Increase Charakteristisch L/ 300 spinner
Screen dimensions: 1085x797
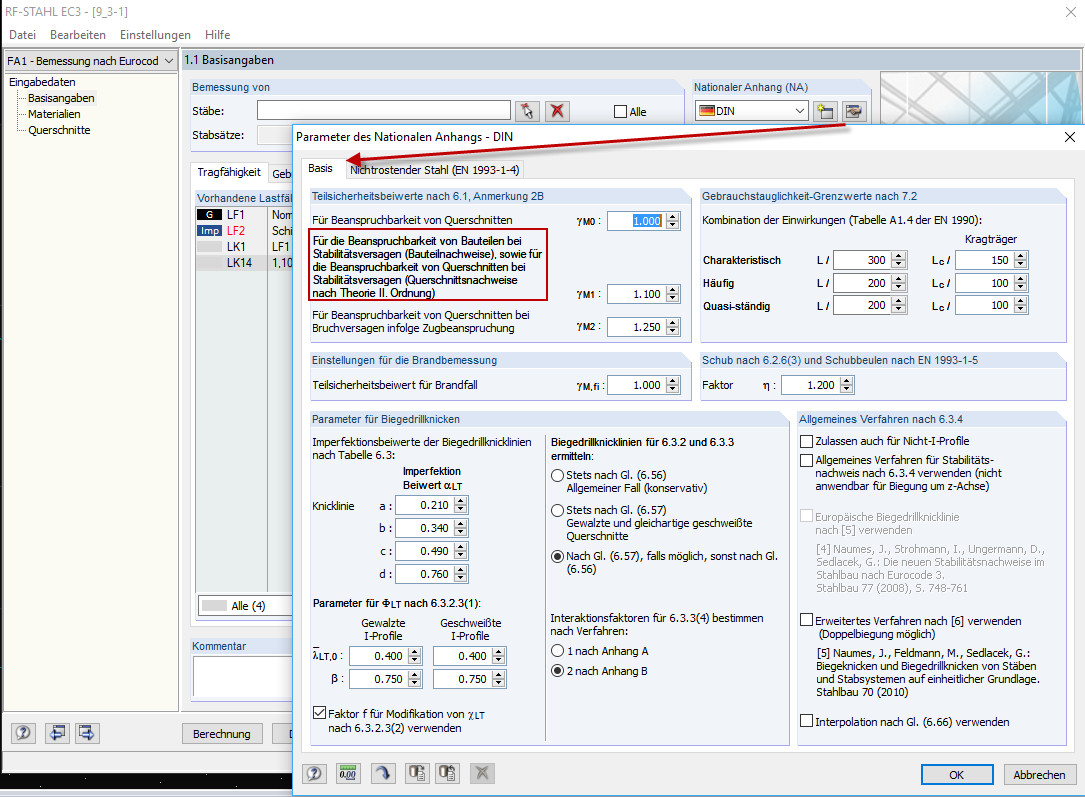(x=899, y=256)
